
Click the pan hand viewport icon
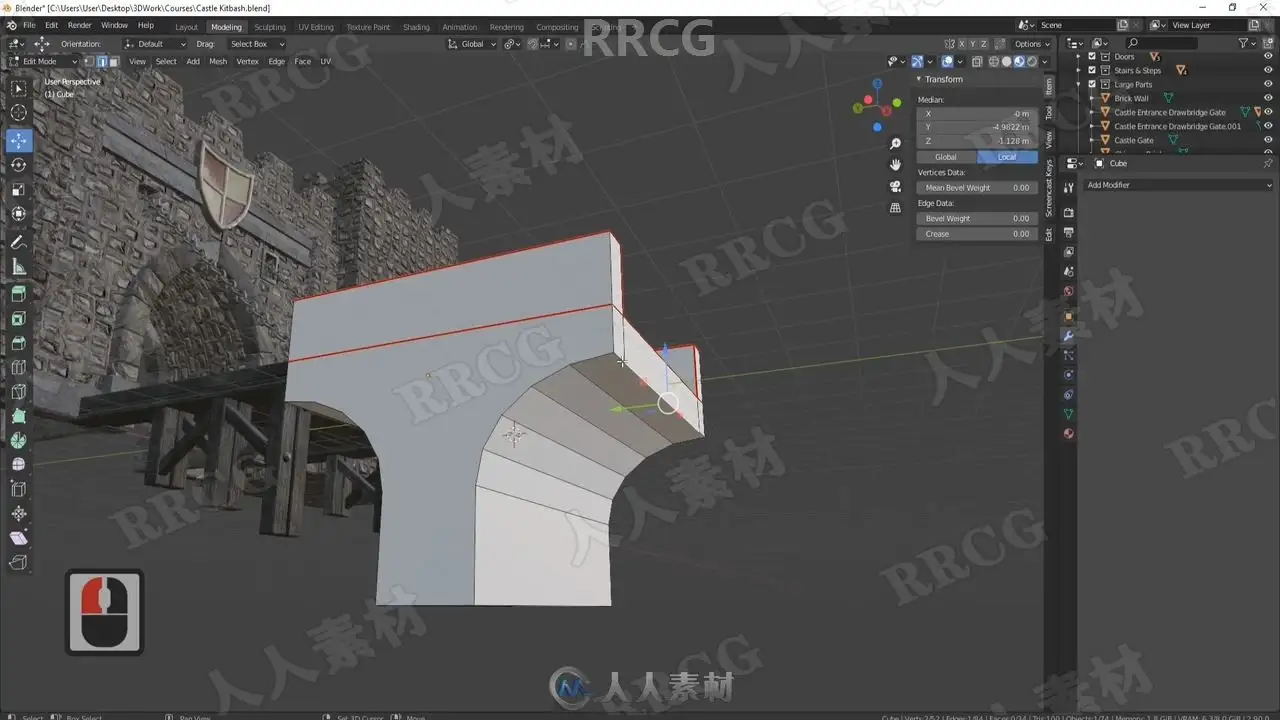tap(895, 165)
